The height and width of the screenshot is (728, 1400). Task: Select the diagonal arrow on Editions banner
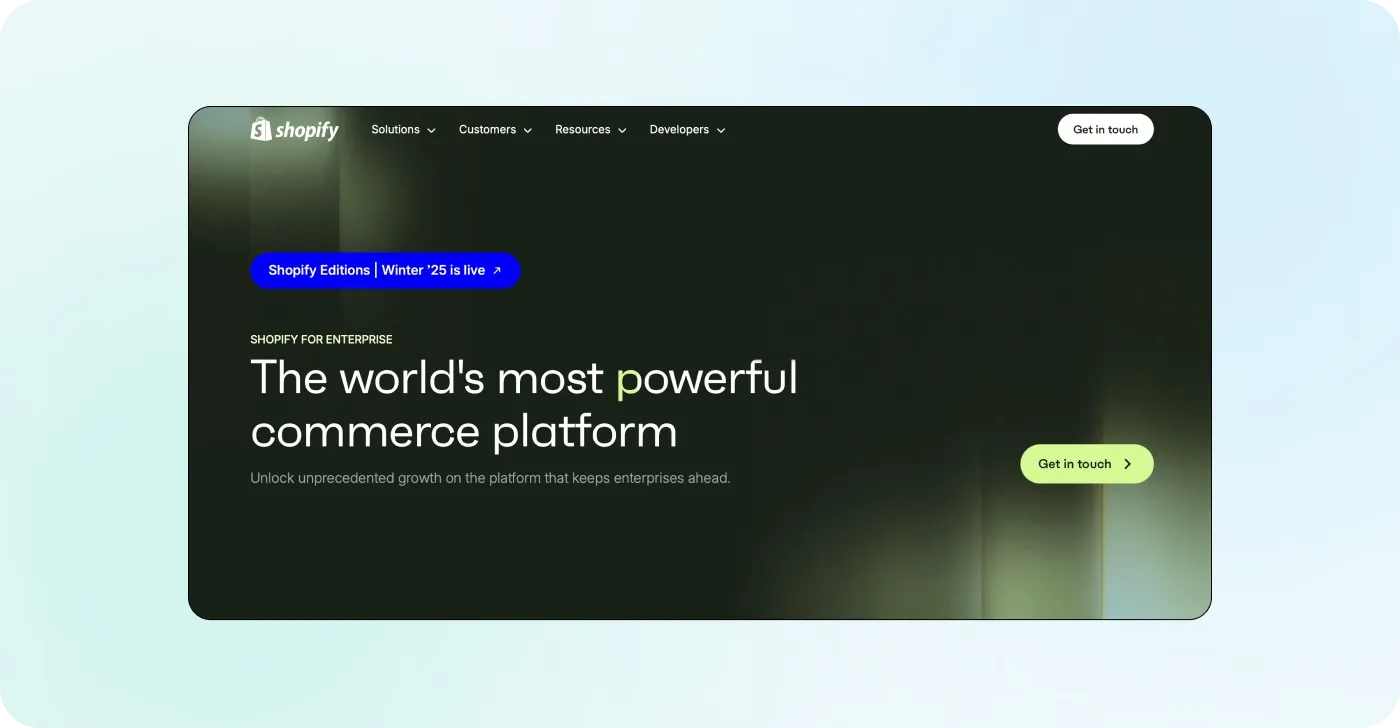[x=496, y=270]
